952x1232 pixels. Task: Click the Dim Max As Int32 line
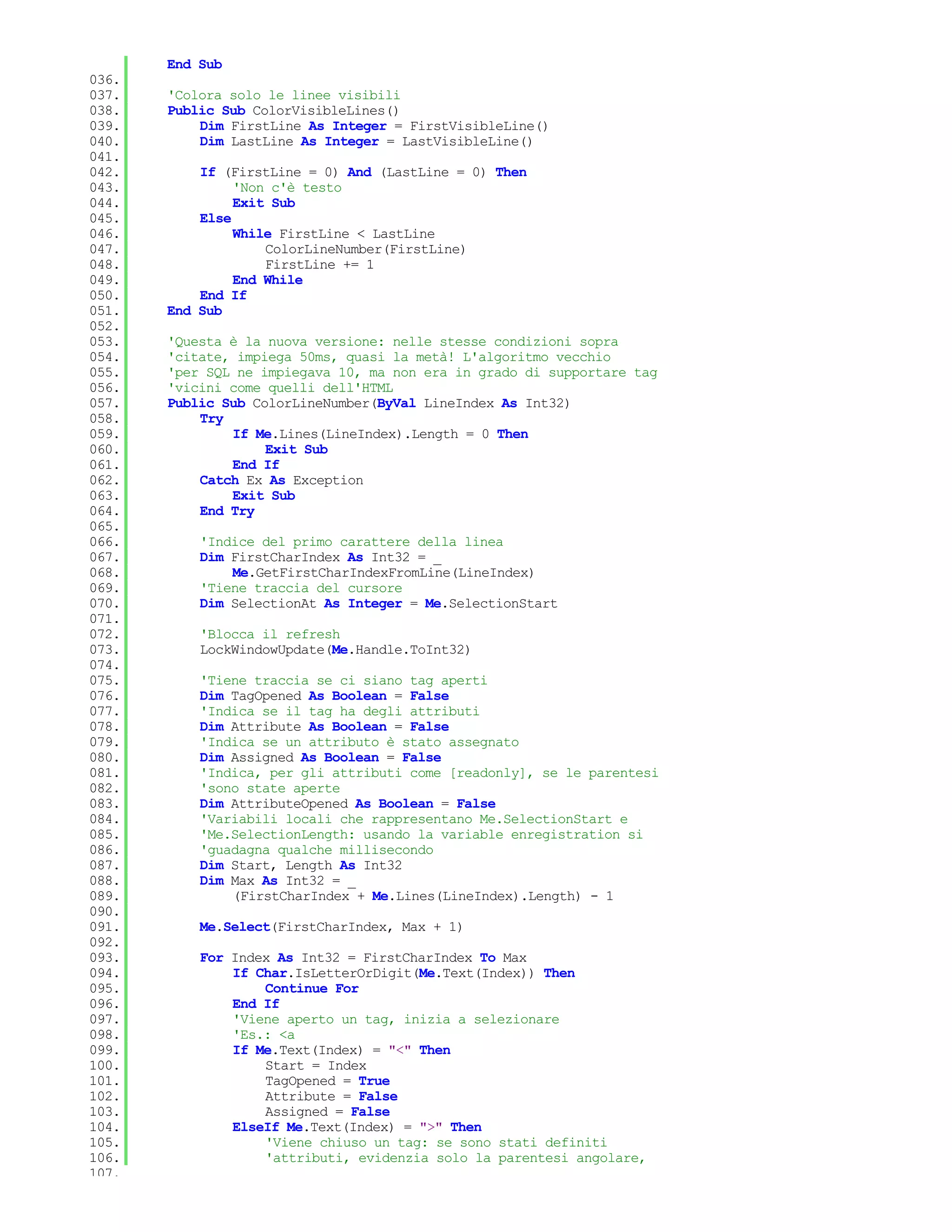click(278, 881)
